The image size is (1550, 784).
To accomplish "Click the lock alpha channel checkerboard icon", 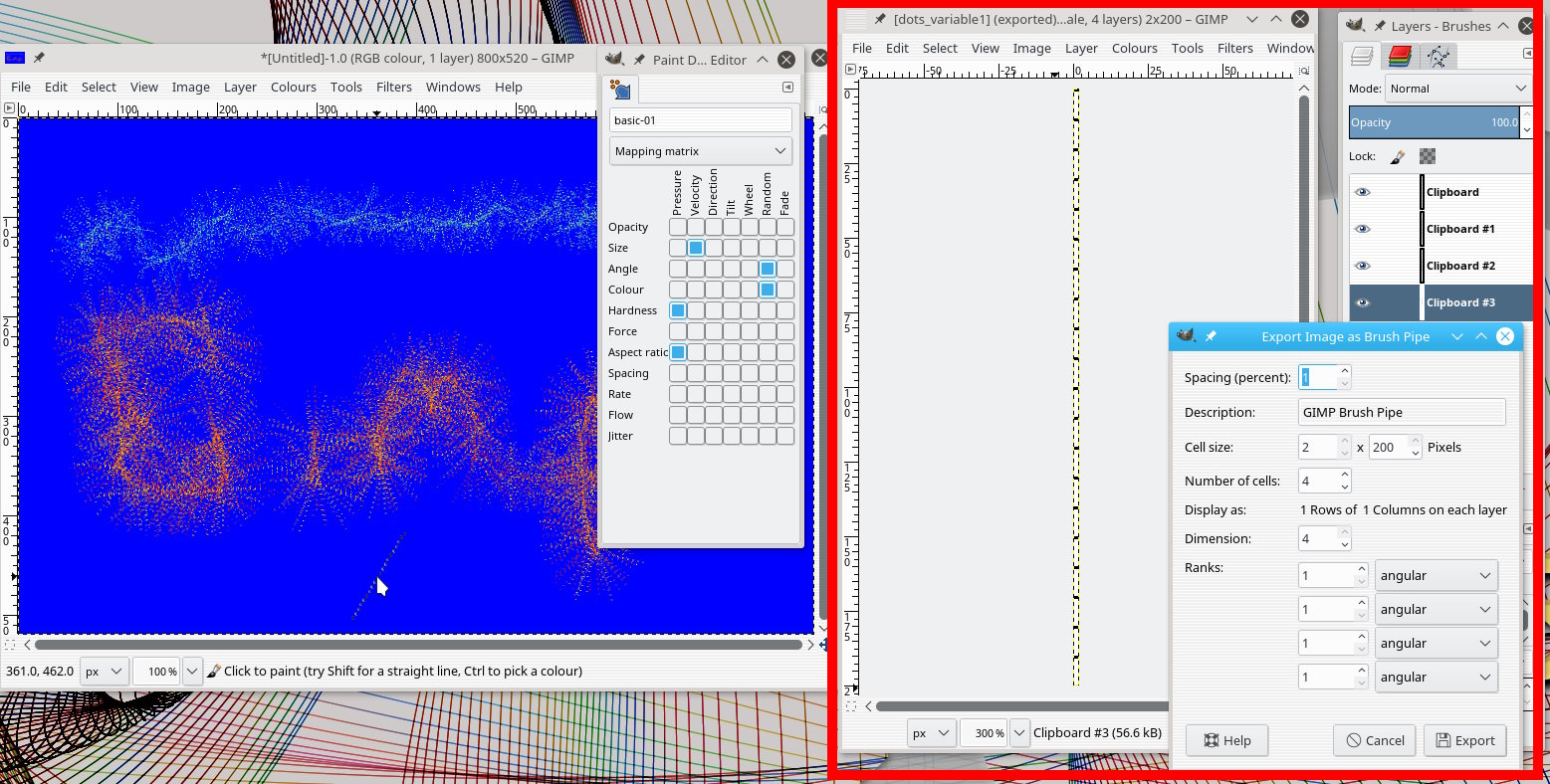I will (1428, 156).
